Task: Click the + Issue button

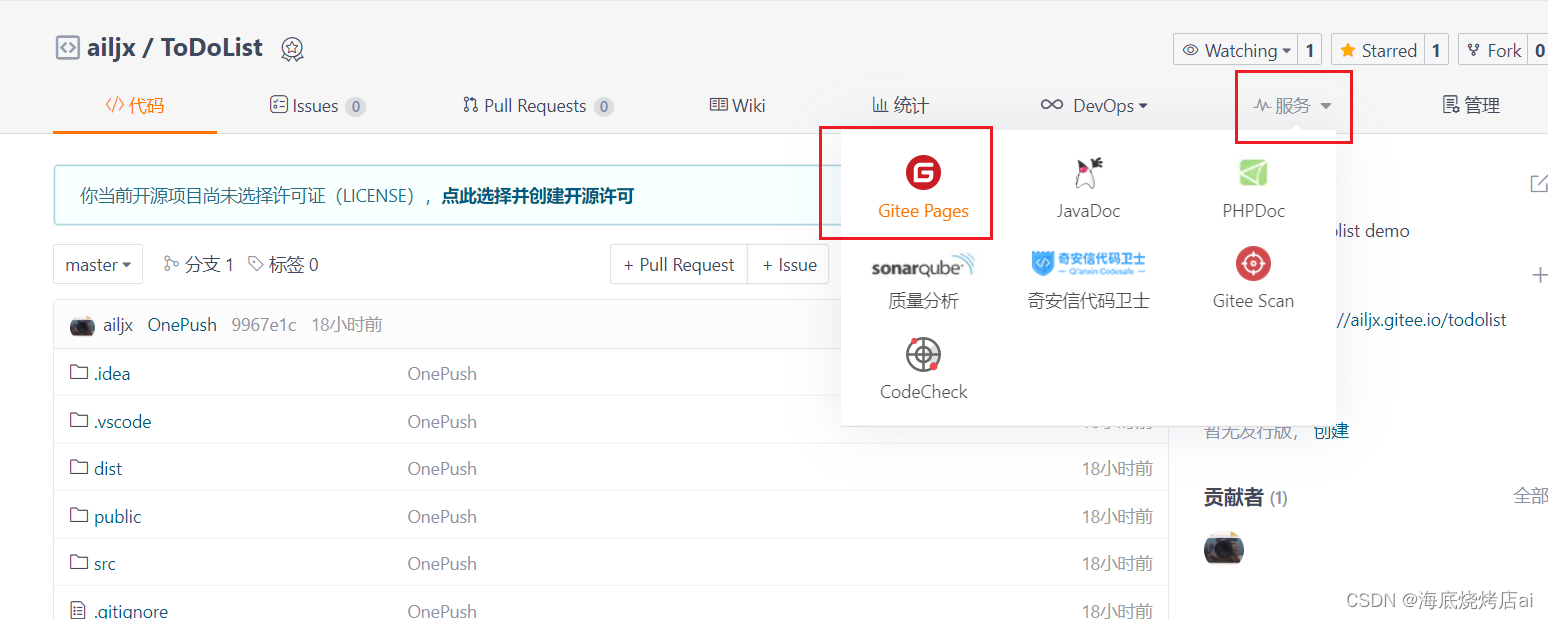Action: tap(789, 265)
